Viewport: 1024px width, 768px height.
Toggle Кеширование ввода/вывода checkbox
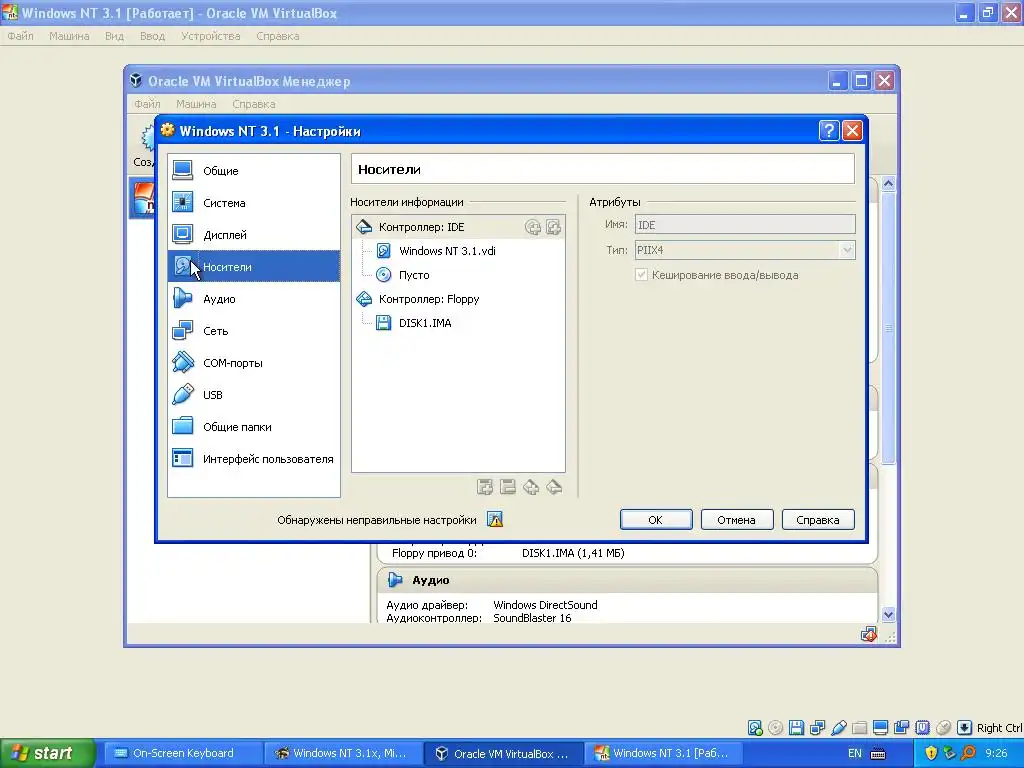pos(641,275)
